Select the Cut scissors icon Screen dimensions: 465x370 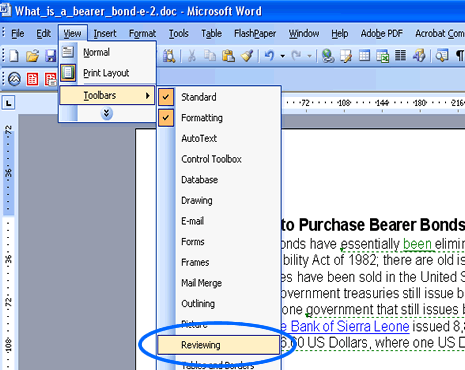(x=192, y=56)
